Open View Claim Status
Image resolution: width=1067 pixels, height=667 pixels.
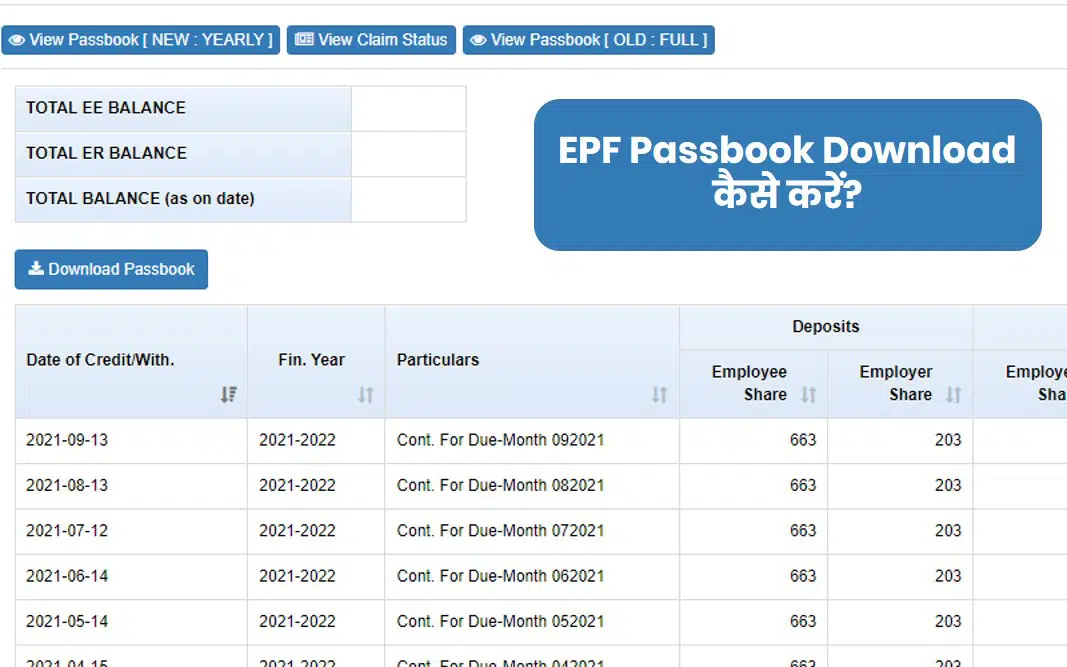(x=371, y=40)
